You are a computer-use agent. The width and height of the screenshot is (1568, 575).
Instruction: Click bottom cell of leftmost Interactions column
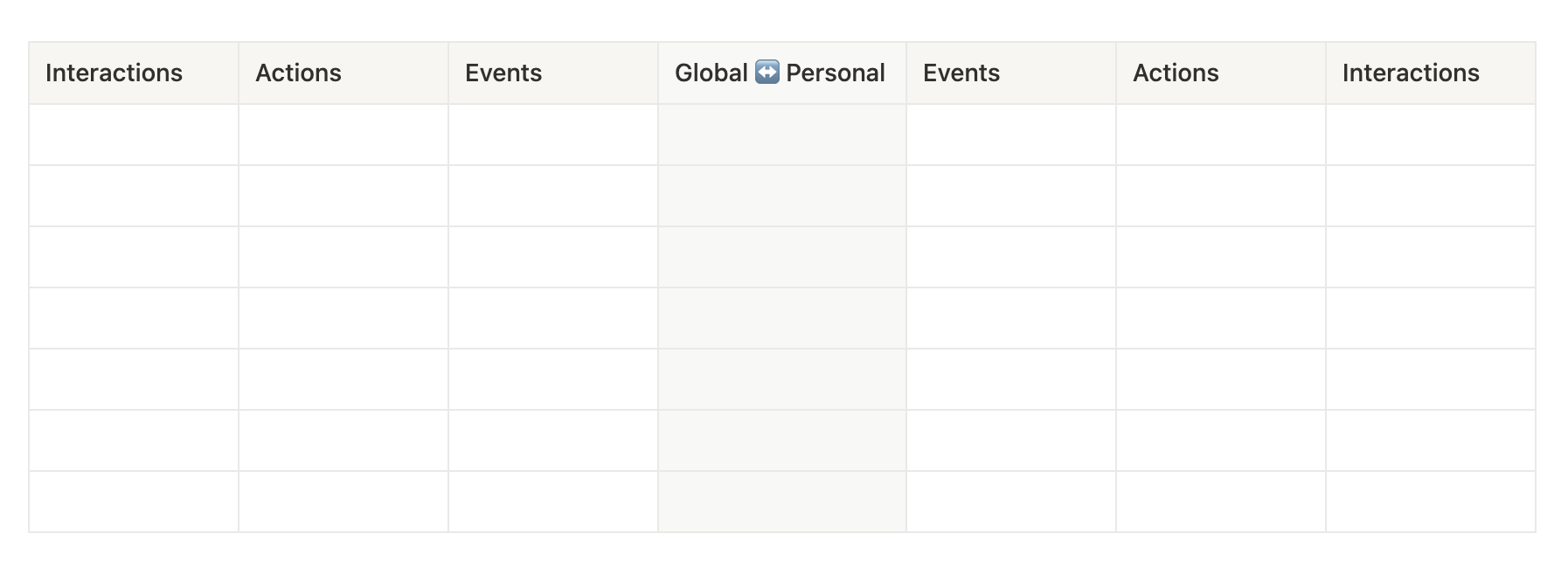point(133,502)
